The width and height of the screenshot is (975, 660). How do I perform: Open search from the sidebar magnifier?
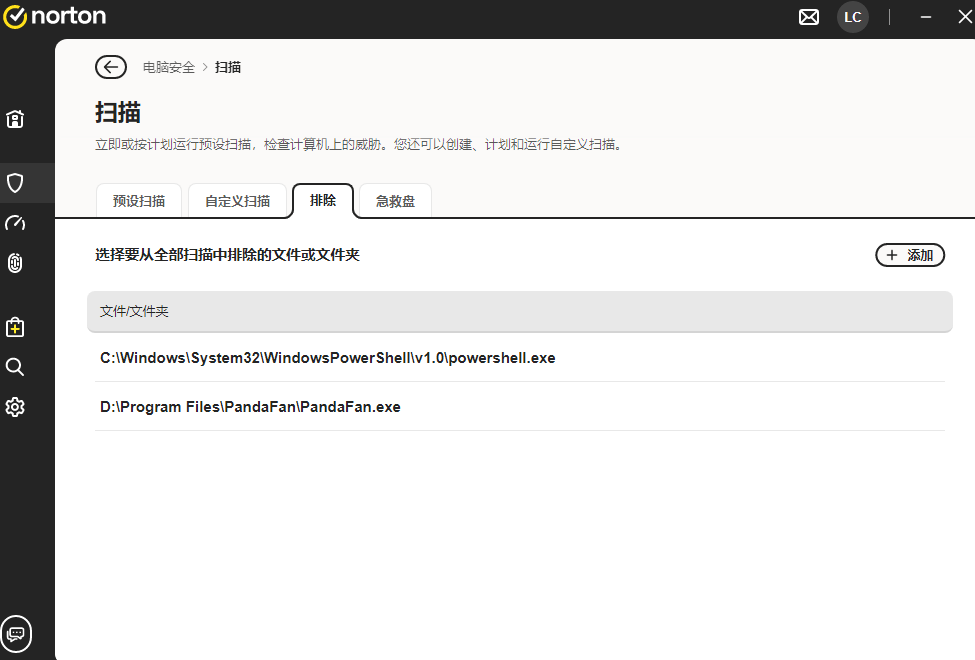click(x=15, y=367)
